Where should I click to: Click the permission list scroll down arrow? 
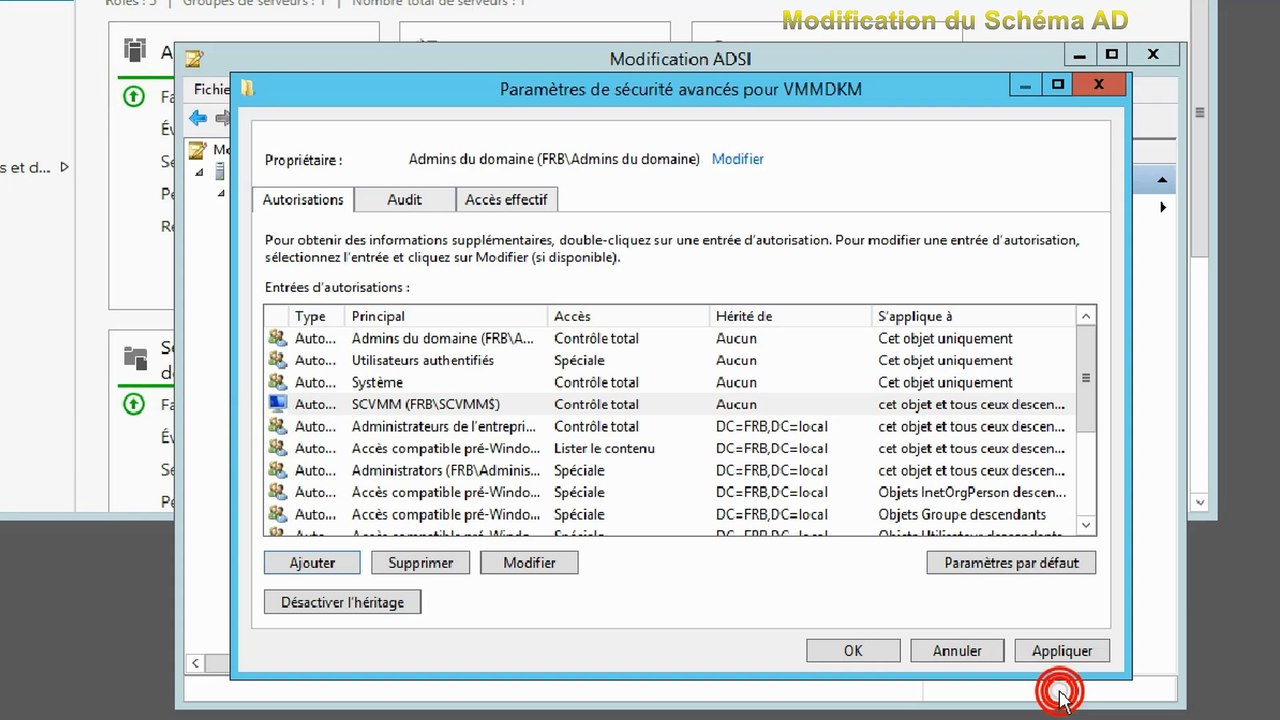pos(1086,525)
